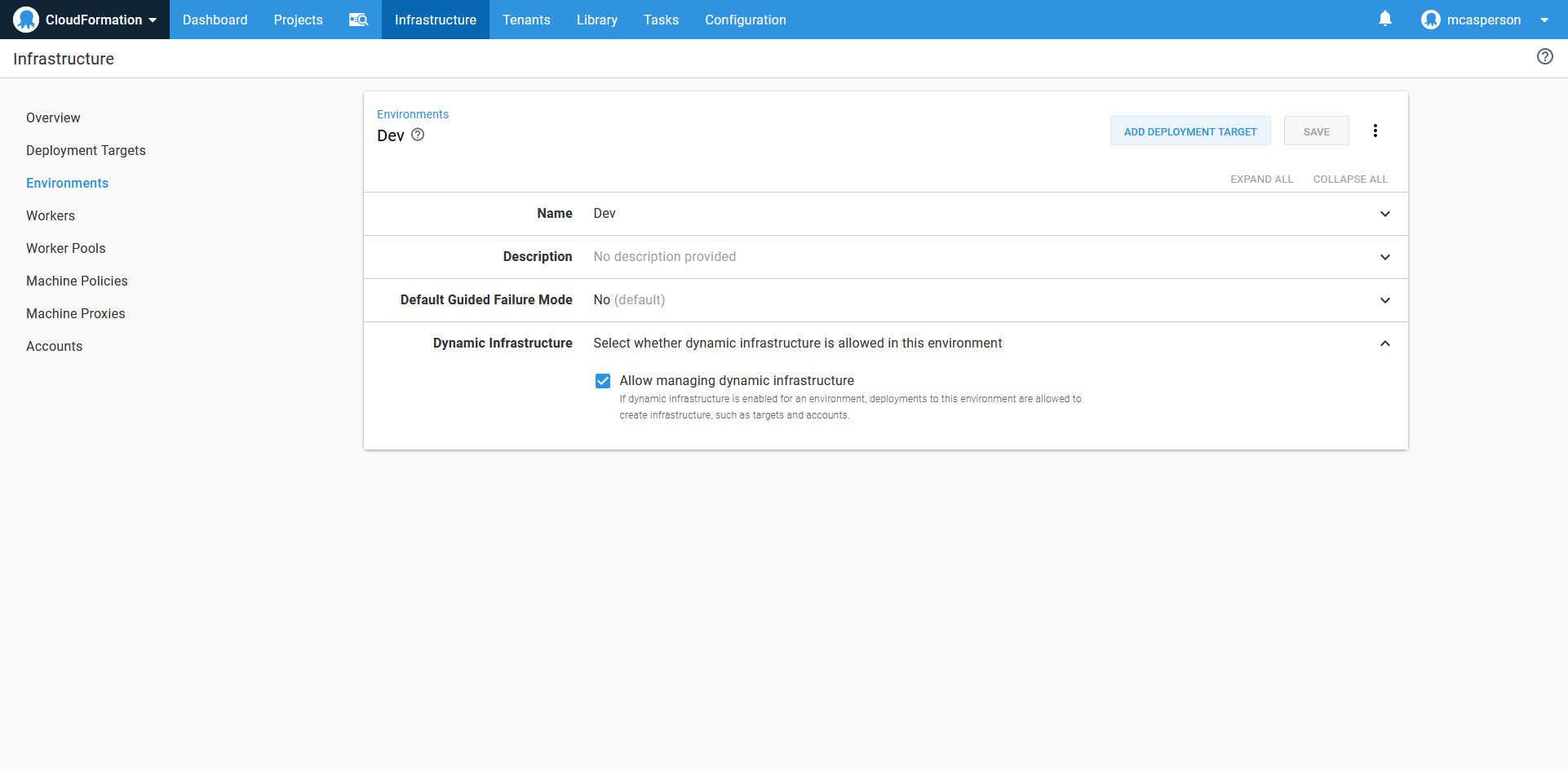This screenshot has height=771, width=1568.
Task: Click the Octopus logo in top-left corner
Action: pos(26,20)
